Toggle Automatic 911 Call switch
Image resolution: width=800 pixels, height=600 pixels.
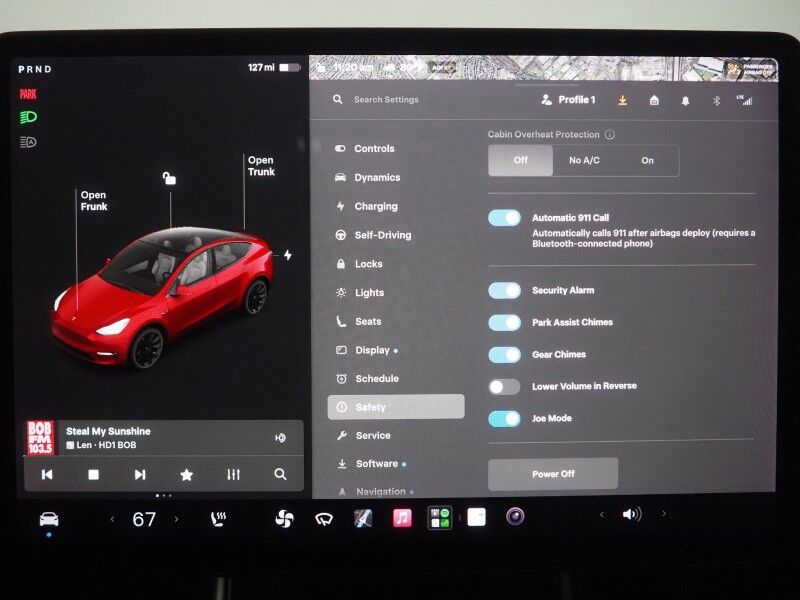point(505,218)
